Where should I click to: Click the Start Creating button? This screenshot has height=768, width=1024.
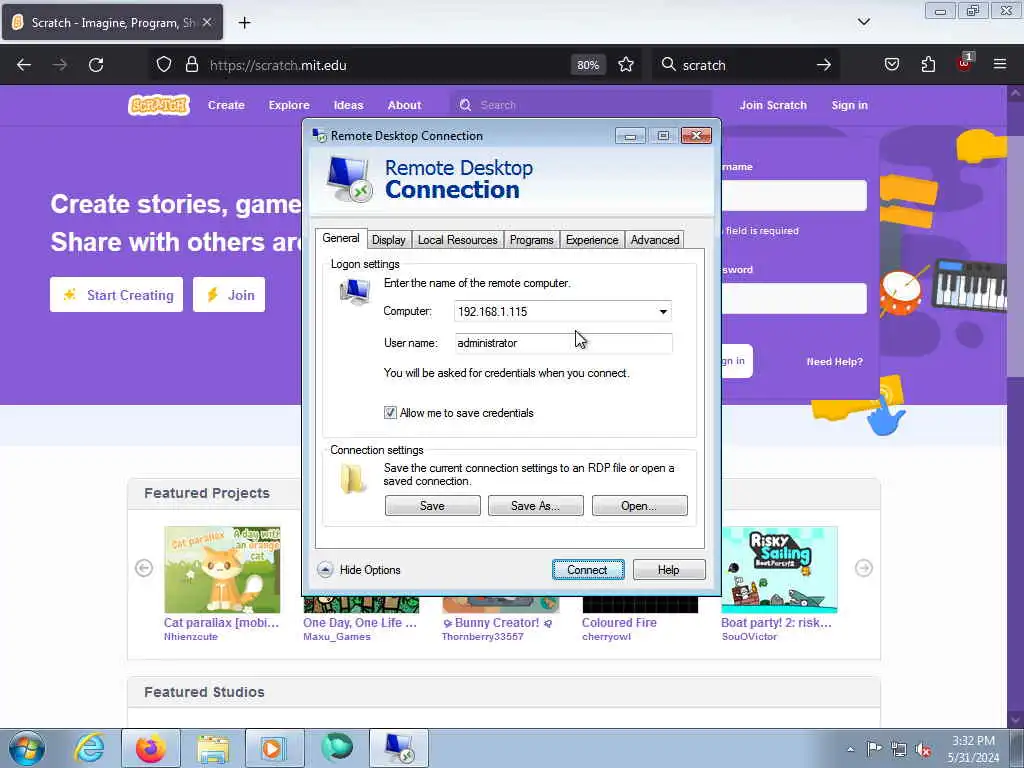116,295
